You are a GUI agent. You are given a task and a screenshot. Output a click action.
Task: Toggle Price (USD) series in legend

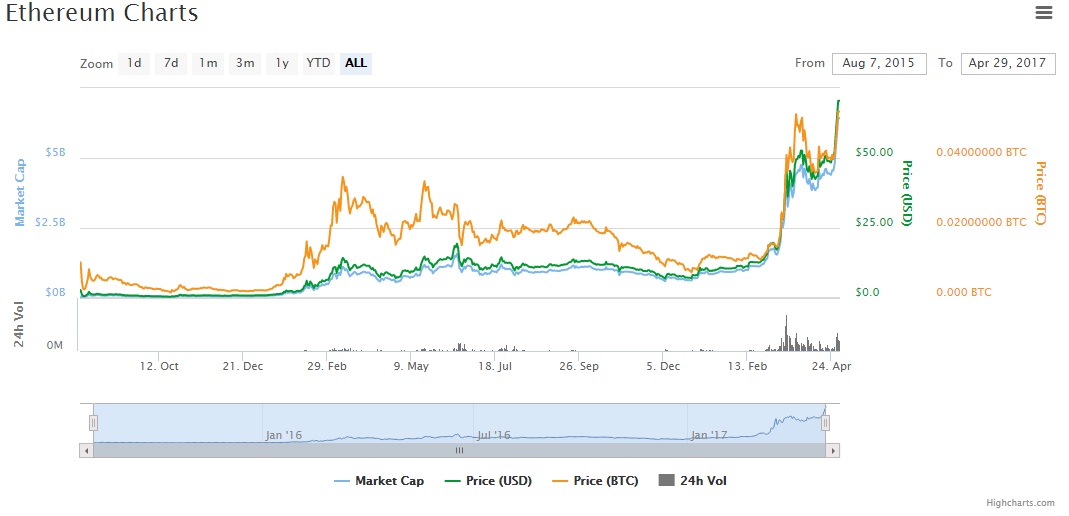pyautogui.click(x=488, y=481)
